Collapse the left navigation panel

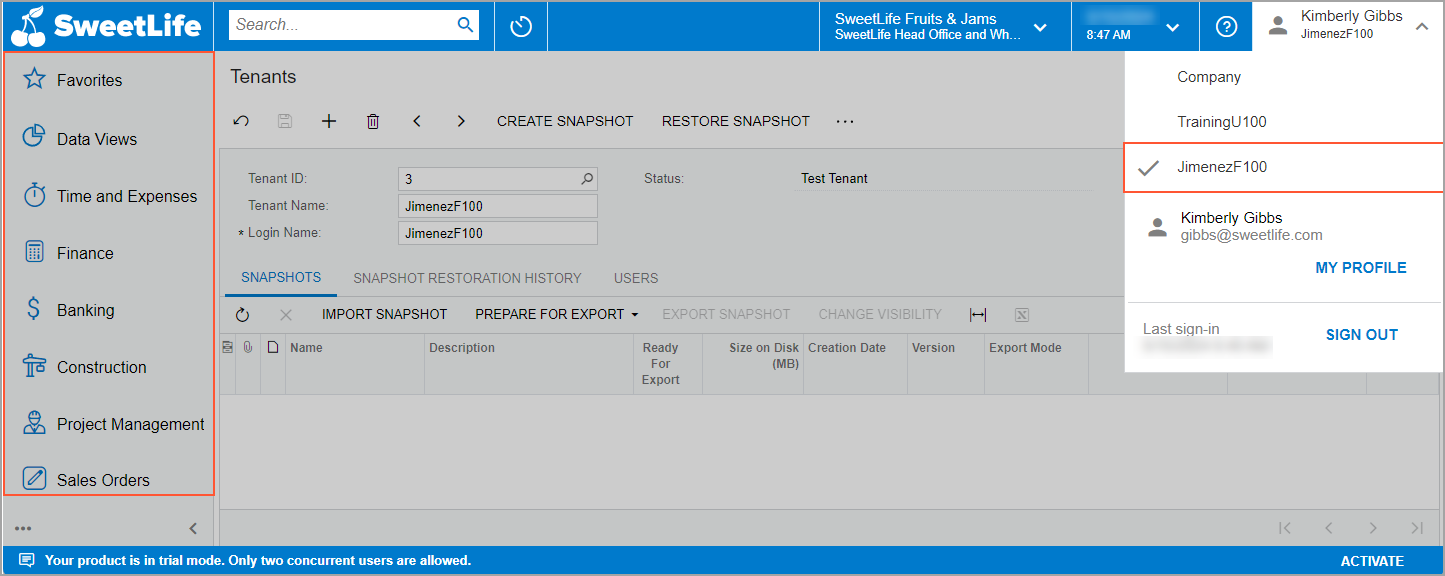coord(193,529)
